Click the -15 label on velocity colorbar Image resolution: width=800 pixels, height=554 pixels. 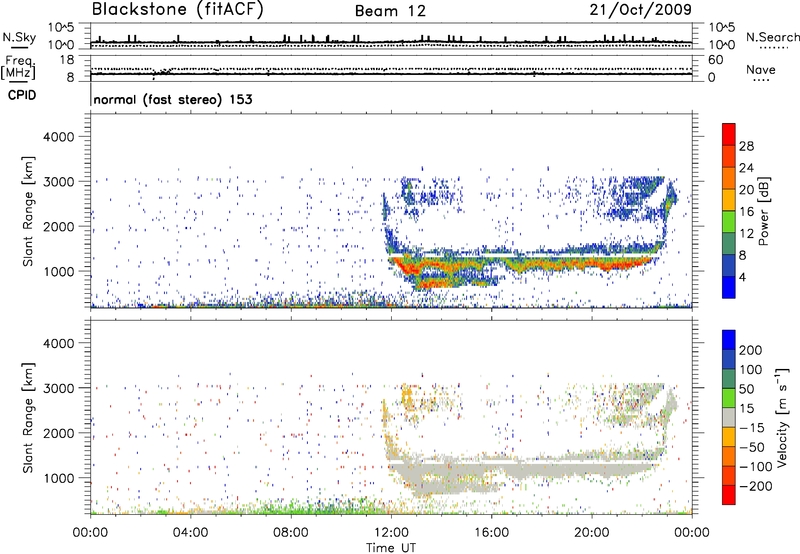[751, 428]
